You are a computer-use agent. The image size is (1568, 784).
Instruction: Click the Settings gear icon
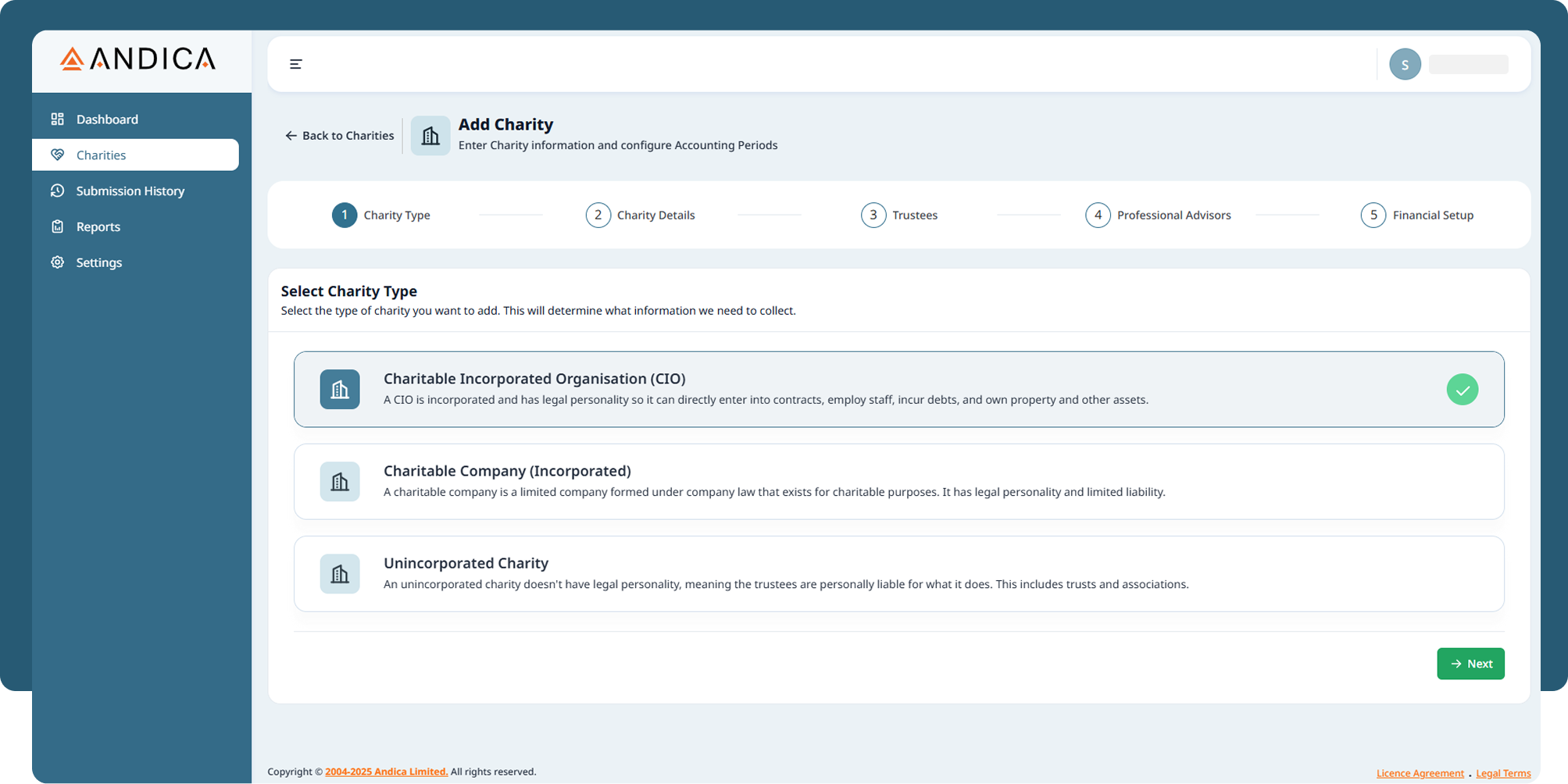pyautogui.click(x=57, y=262)
